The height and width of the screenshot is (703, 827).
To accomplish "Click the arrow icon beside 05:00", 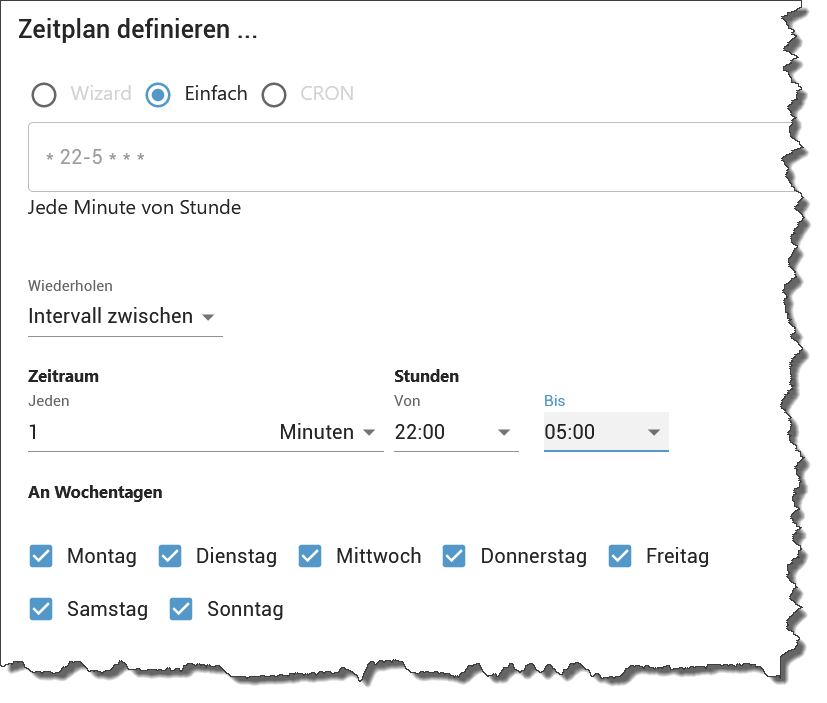I will pos(654,433).
